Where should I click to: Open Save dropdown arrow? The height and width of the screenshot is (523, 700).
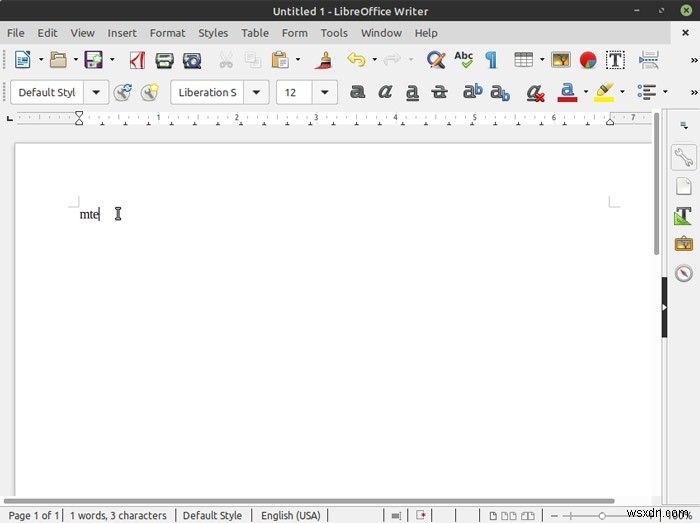pos(112,59)
